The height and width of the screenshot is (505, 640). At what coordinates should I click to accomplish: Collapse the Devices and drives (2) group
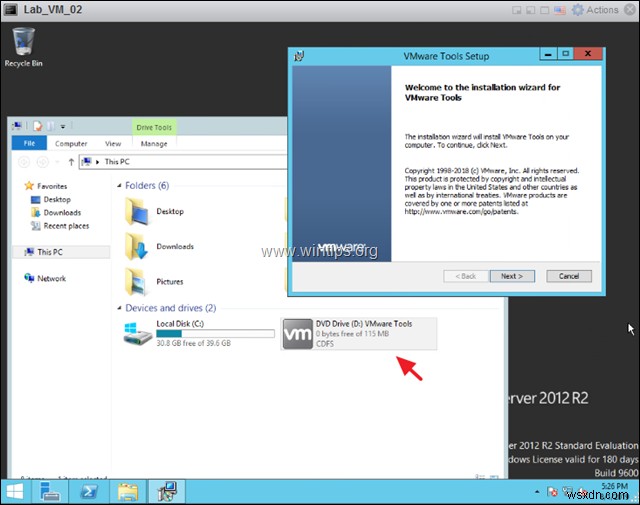(119, 308)
